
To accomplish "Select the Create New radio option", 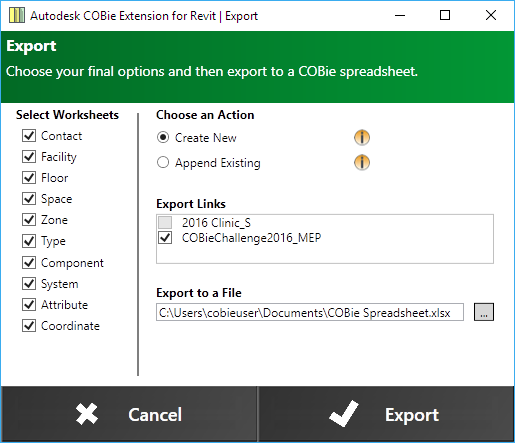I will point(163,137).
